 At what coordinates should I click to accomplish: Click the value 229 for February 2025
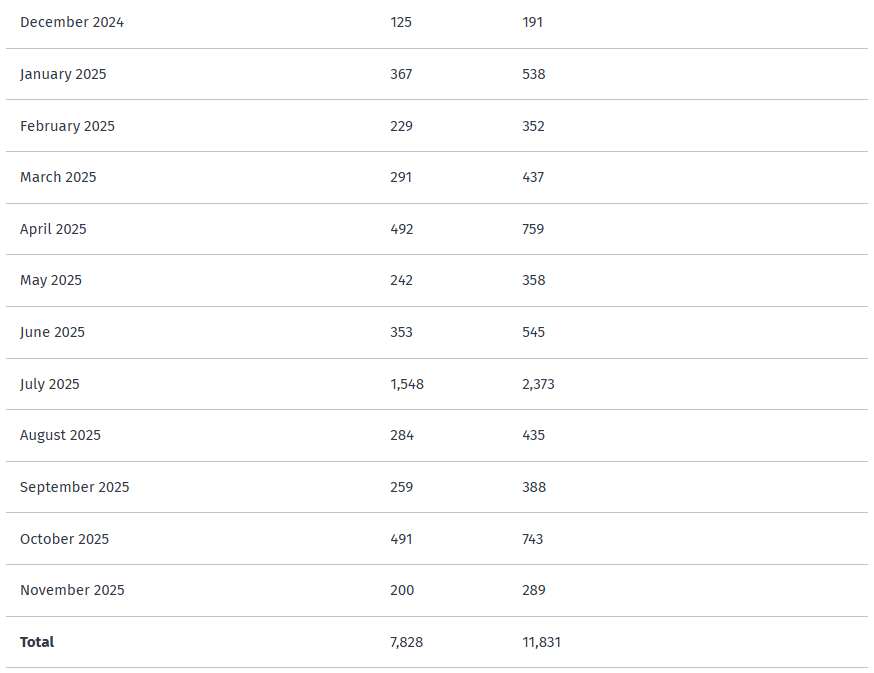(x=401, y=126)
